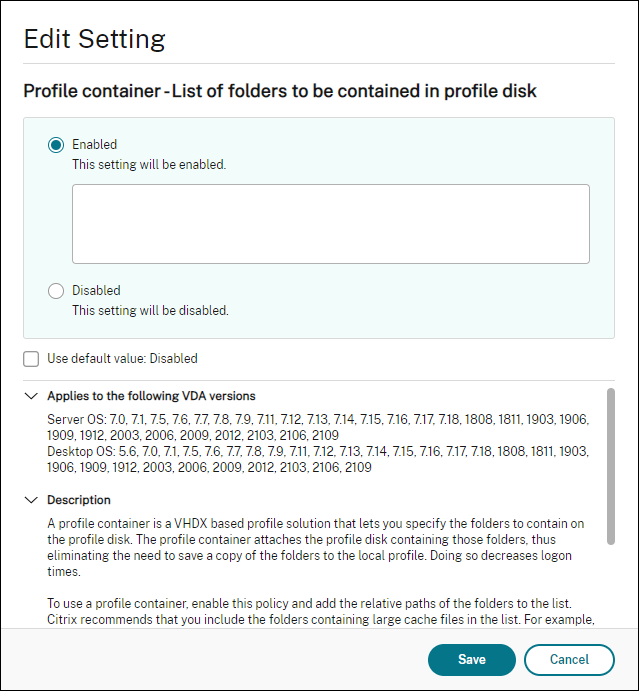Click the 'Enabled' option label
Screen dimensions: 639x691
point(94,145)
